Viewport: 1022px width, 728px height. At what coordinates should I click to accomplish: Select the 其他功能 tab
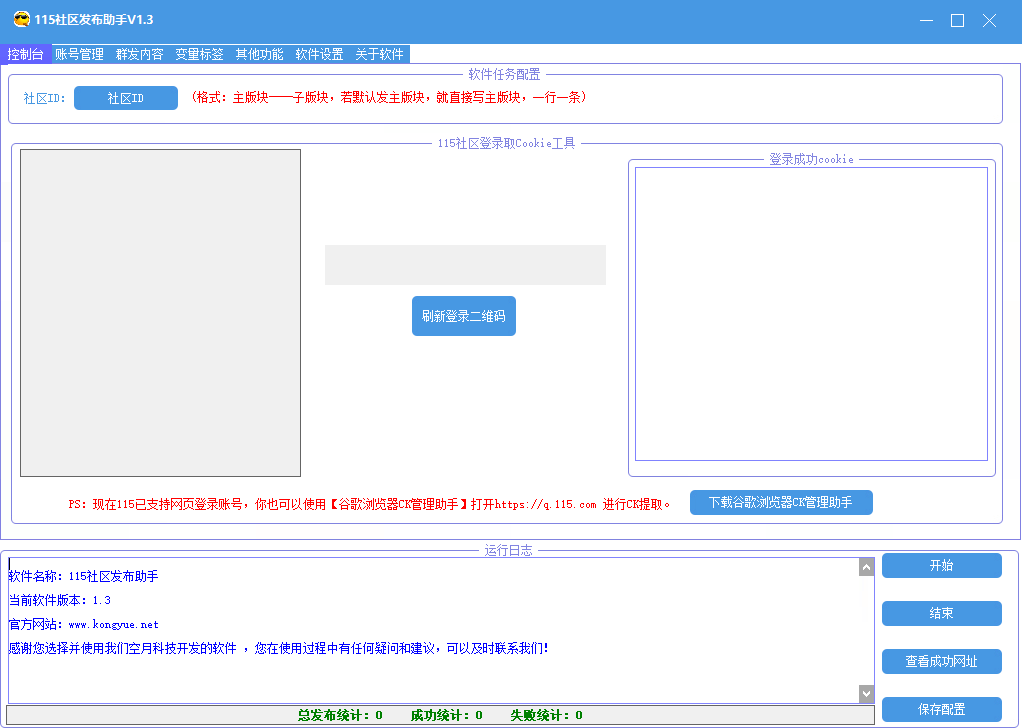(x=259, y=54)
